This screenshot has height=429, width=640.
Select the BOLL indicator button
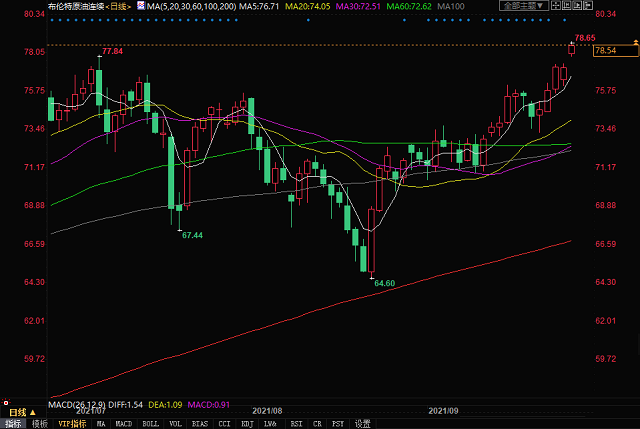[x=149, y=423]
